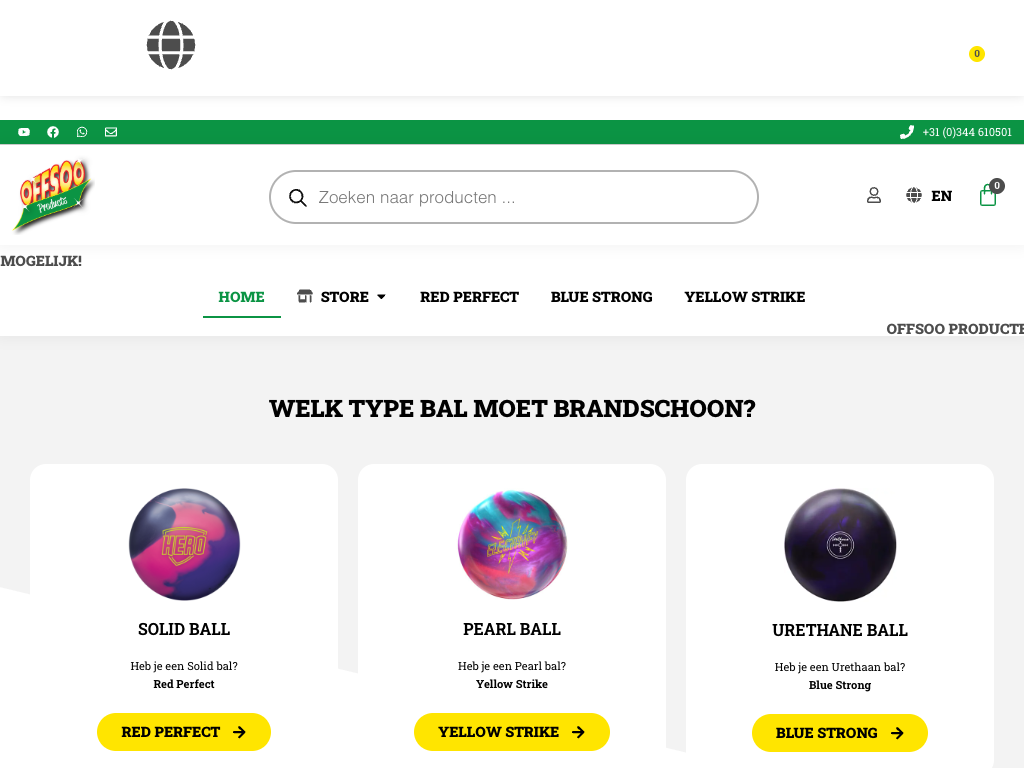Call the +31 (0)344 610501 phone link

[x=957, y=132]
